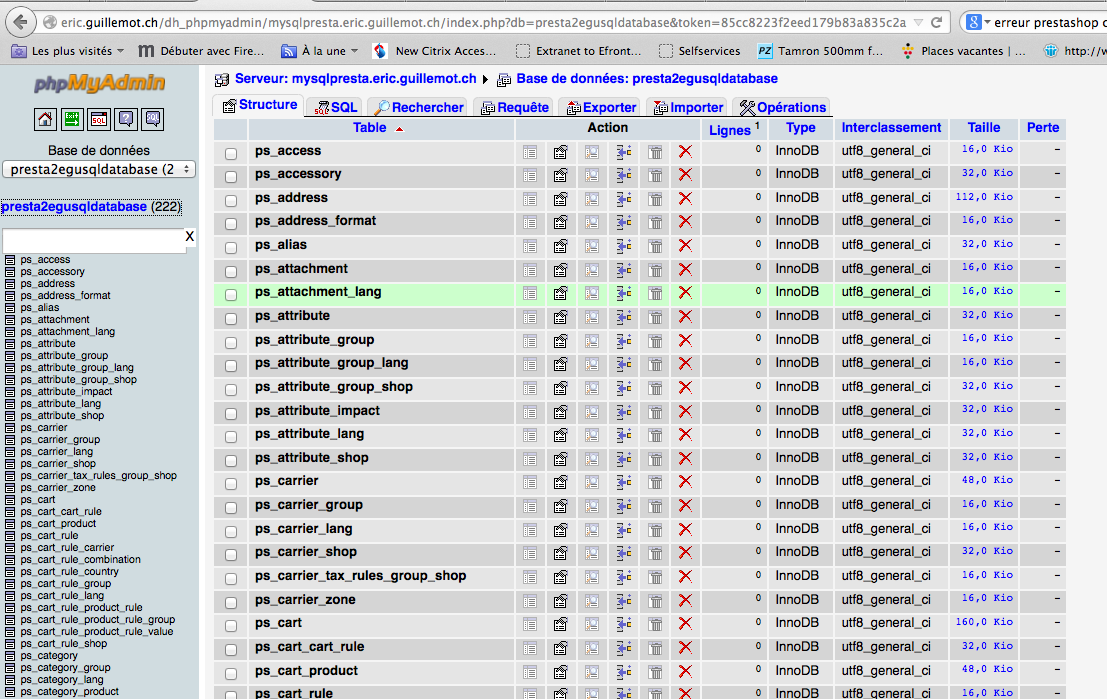Image resolution: width=1107 pixels, height=699 pixels.
Task: Open presta2egusqldatabase (222) link in sidebar
Action: 91,207
